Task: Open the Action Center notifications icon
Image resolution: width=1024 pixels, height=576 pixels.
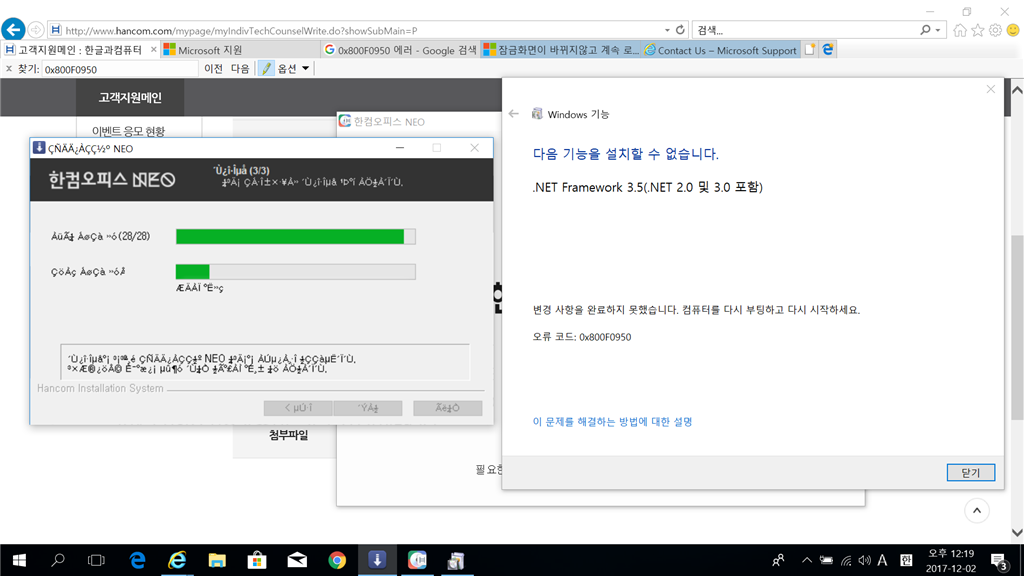Action: point(999,561)
